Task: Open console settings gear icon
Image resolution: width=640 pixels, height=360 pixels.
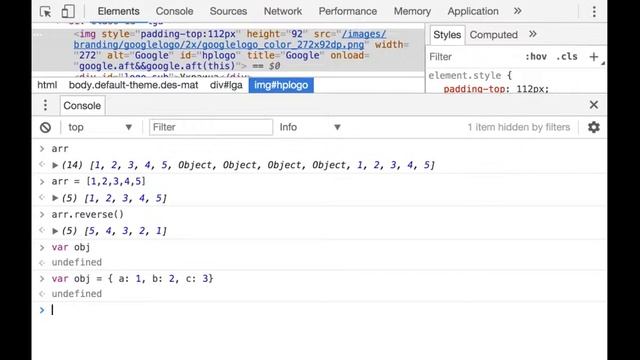Action: tap(593, 127)
